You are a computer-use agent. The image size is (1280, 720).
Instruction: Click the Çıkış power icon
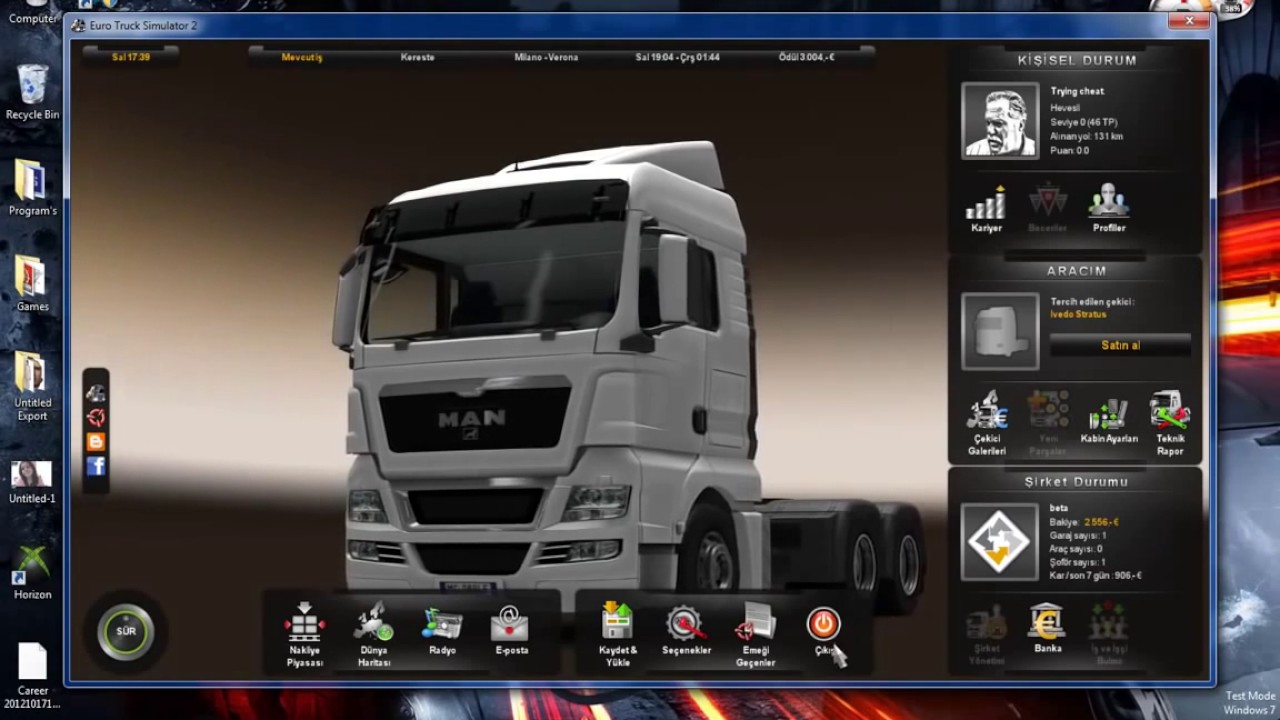pos(823,624)
